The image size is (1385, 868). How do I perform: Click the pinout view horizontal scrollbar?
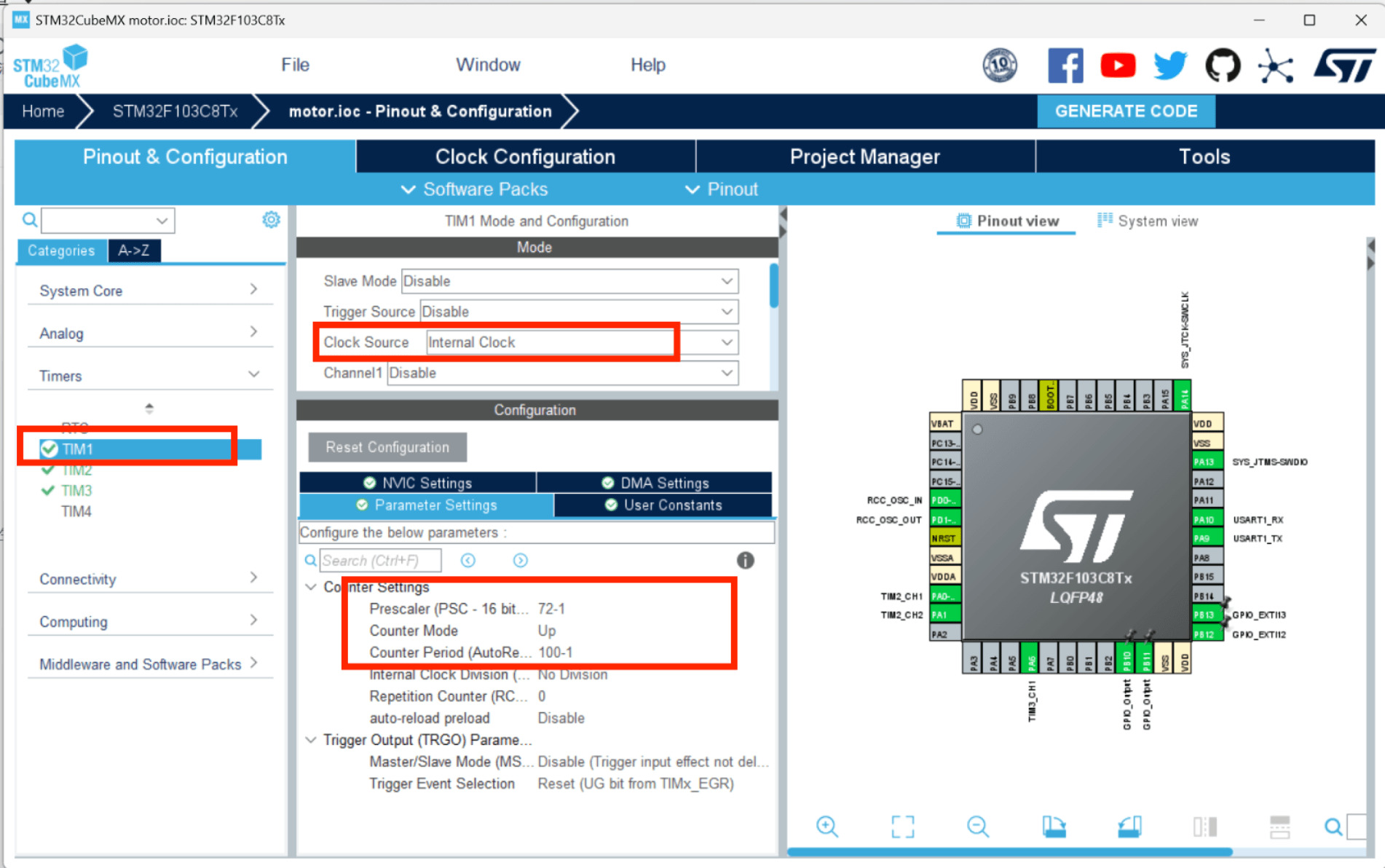click(x=1010, y=851)
